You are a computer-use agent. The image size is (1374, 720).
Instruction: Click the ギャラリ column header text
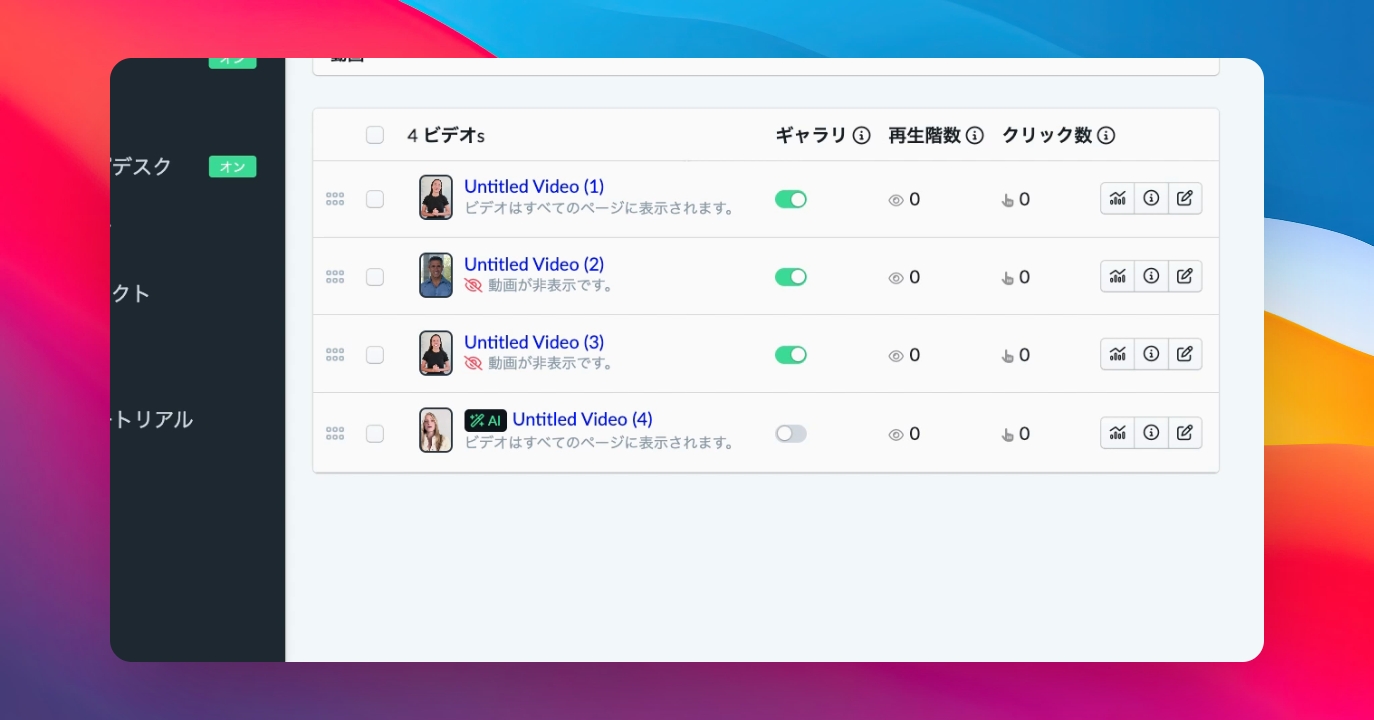pyautogui.click(x=811, y=135)
